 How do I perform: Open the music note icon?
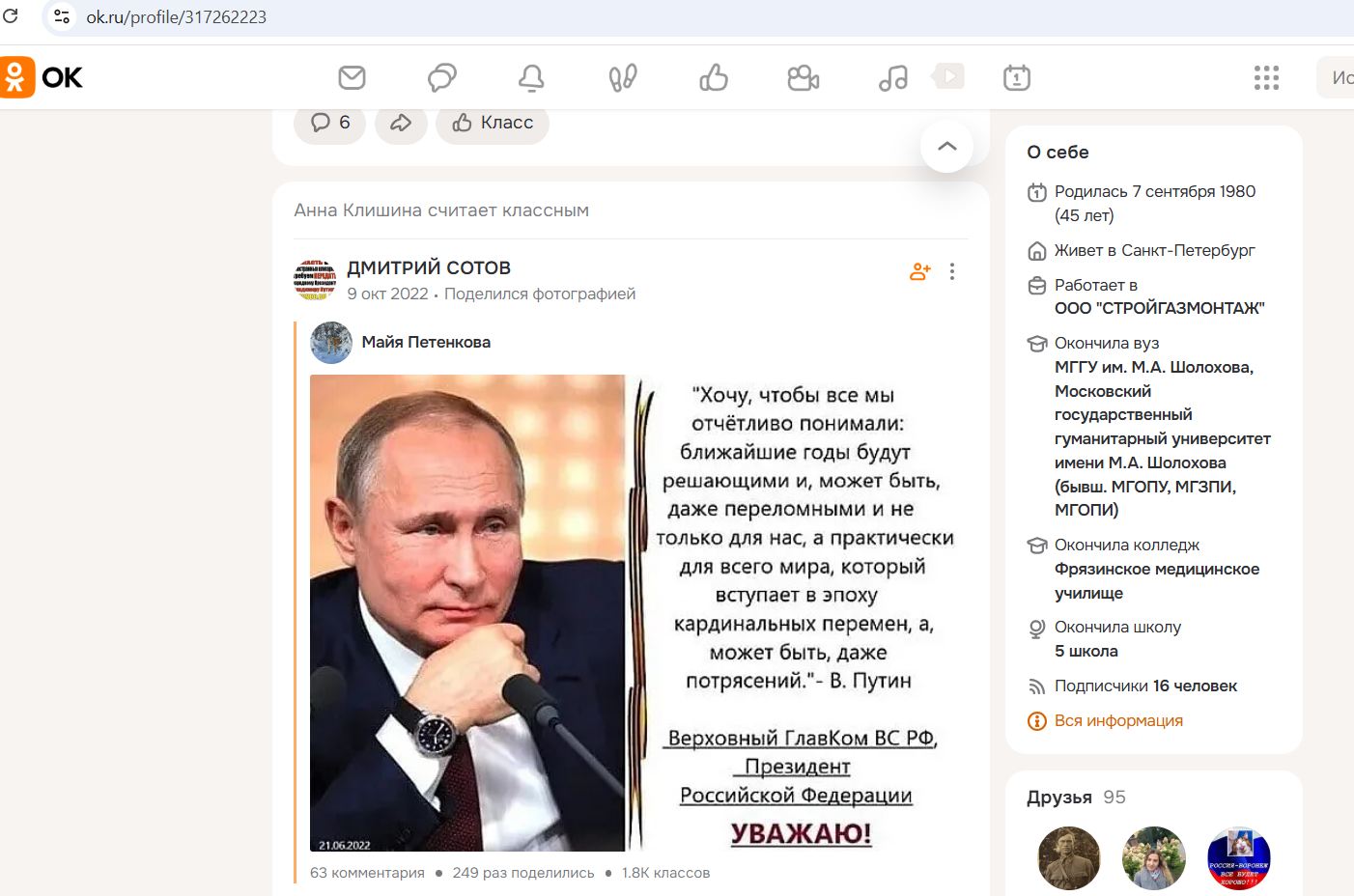click(893, 77)
